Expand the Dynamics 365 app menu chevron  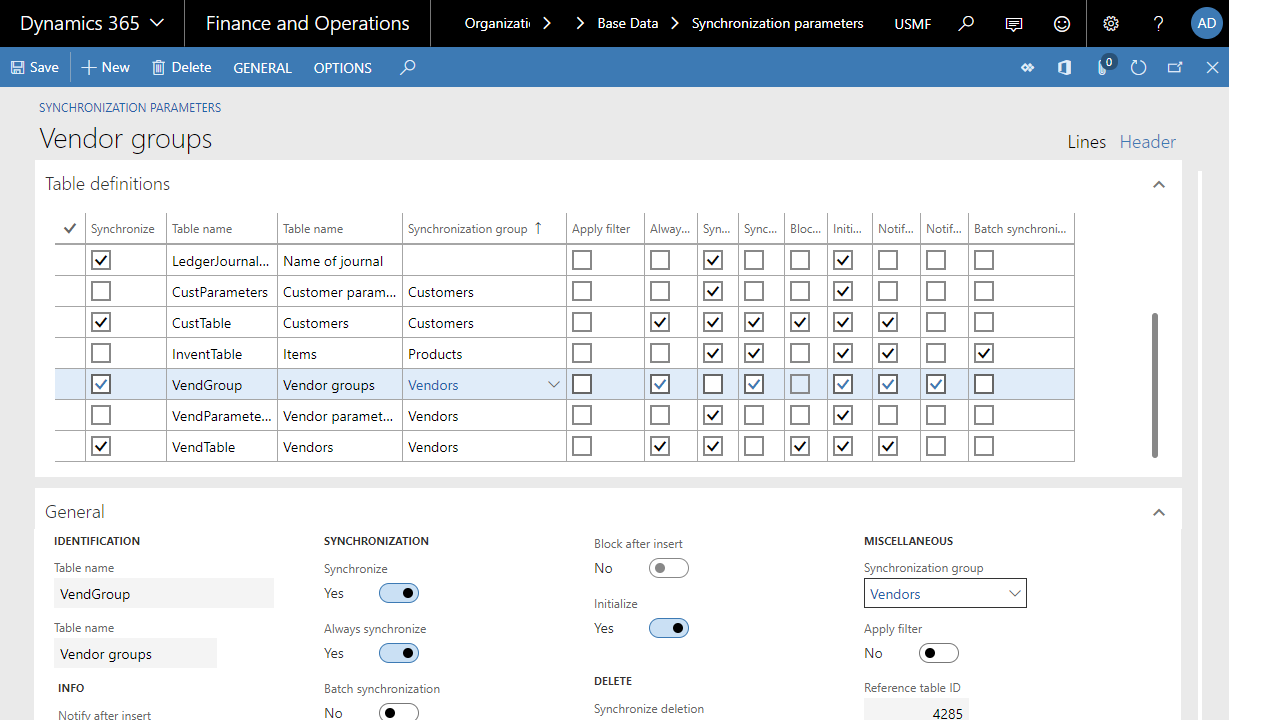[x=157, y=23]
